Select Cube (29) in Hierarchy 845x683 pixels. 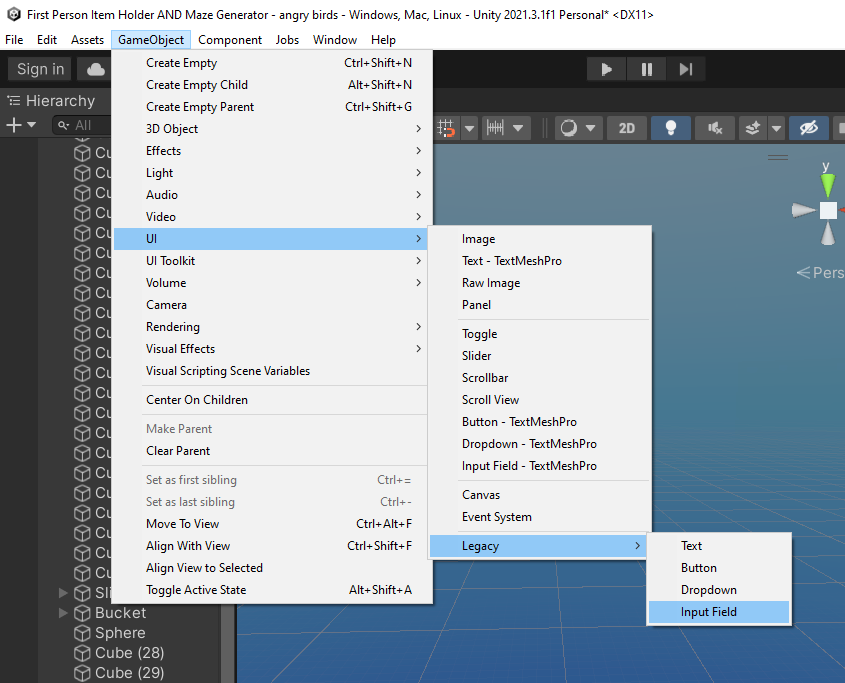(x=129, y=673)
